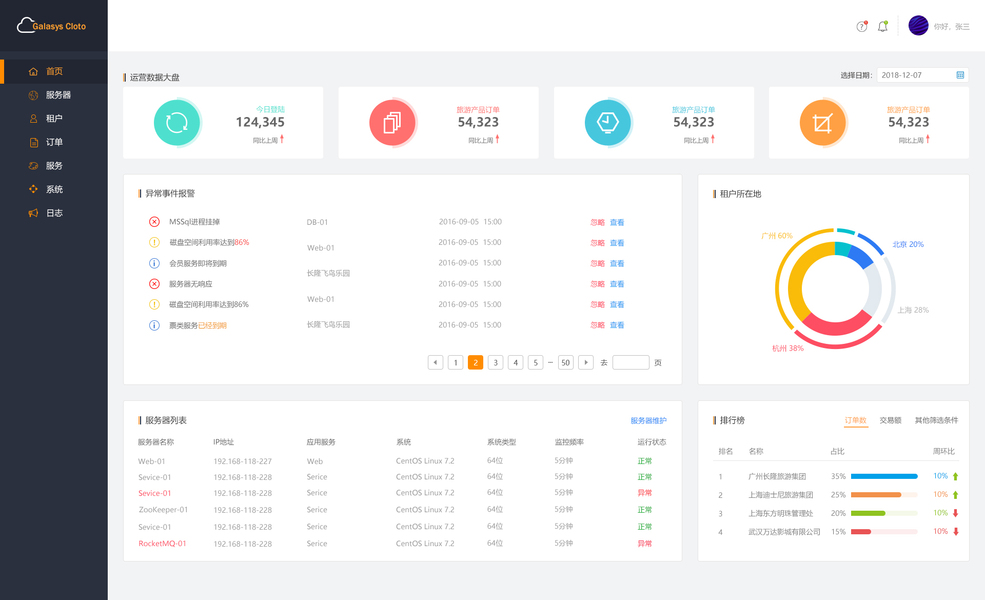Click the 运行状态 column header
The width and height of the screenshot is (985, 600).
point(651,442)
